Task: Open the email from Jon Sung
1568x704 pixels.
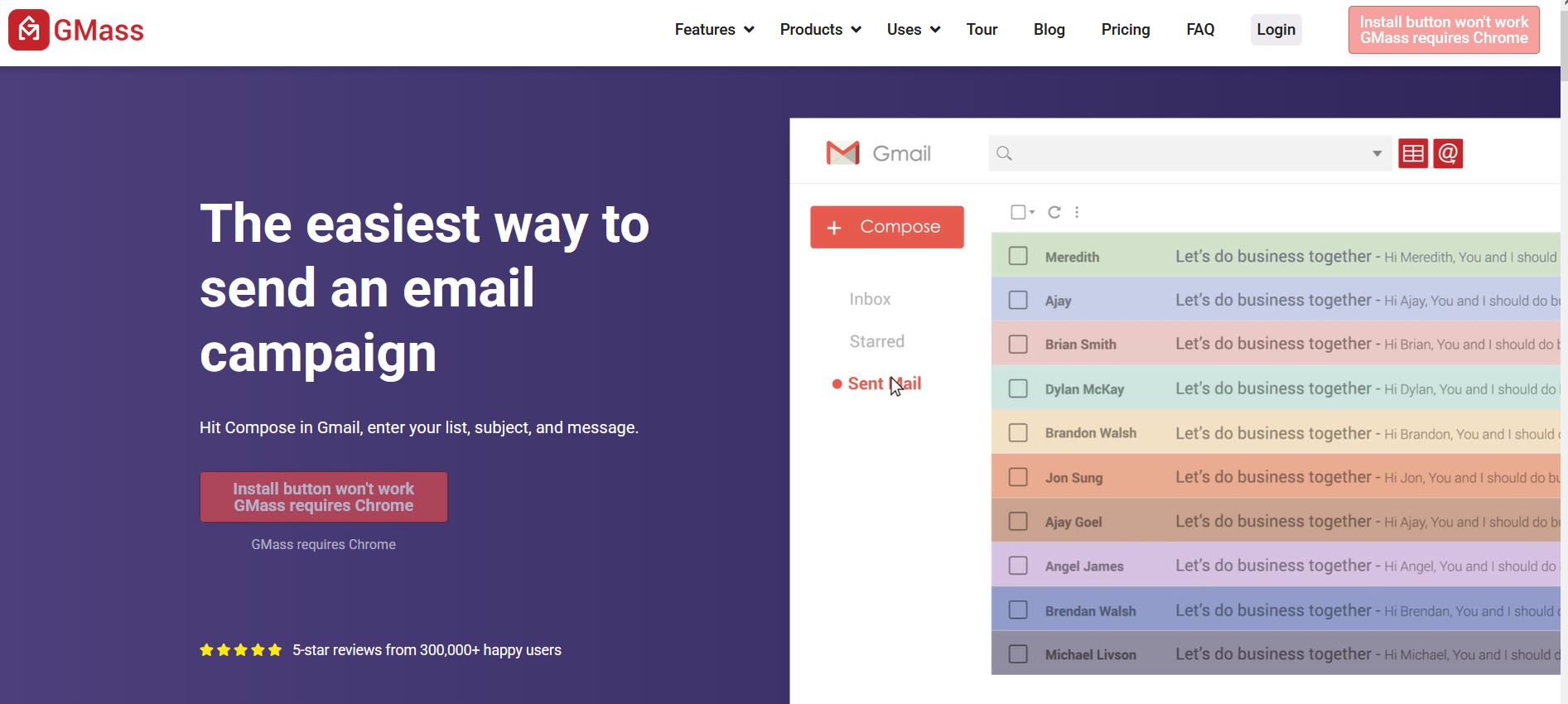Action: (1276, 477)
